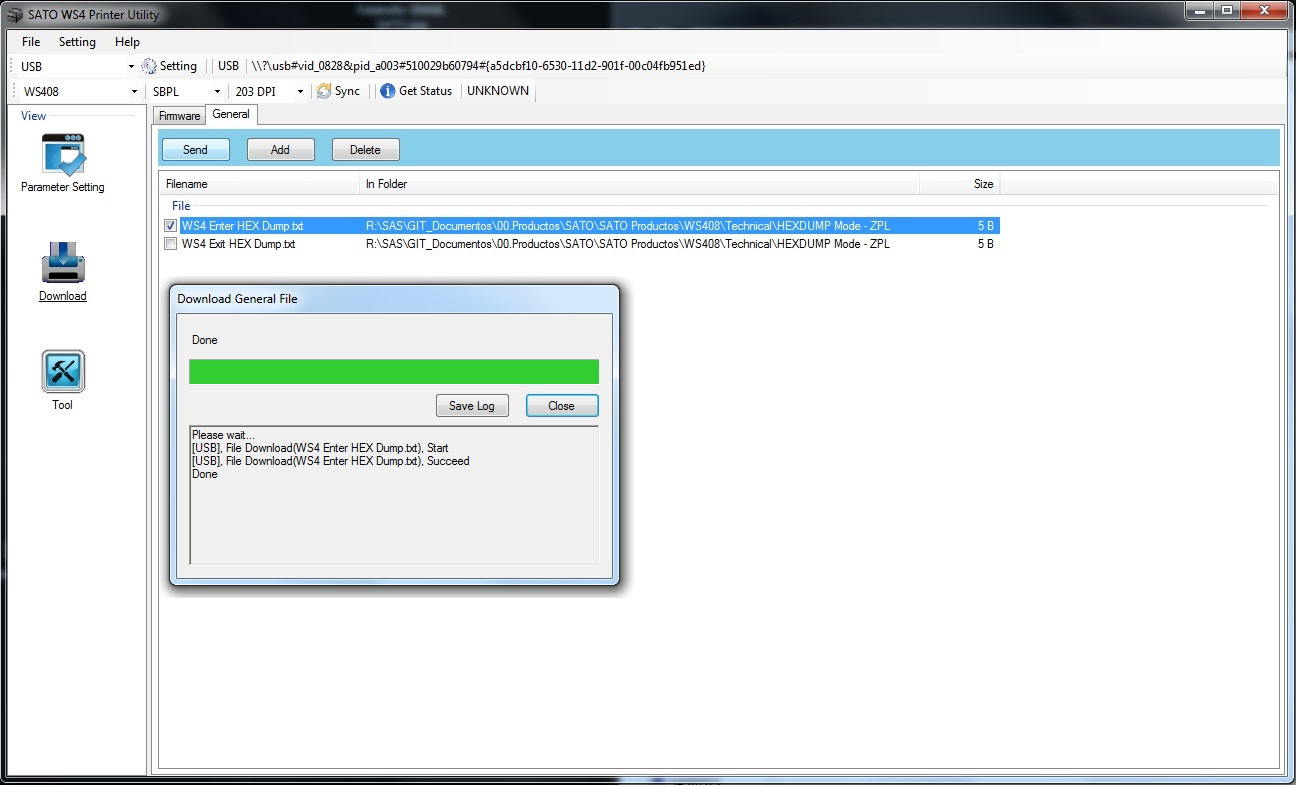Select the WS4 Enter HEX Dump.txt filename
Image resolution: width=1298 pixels, height=787 pixels.
tap(243, 226)
